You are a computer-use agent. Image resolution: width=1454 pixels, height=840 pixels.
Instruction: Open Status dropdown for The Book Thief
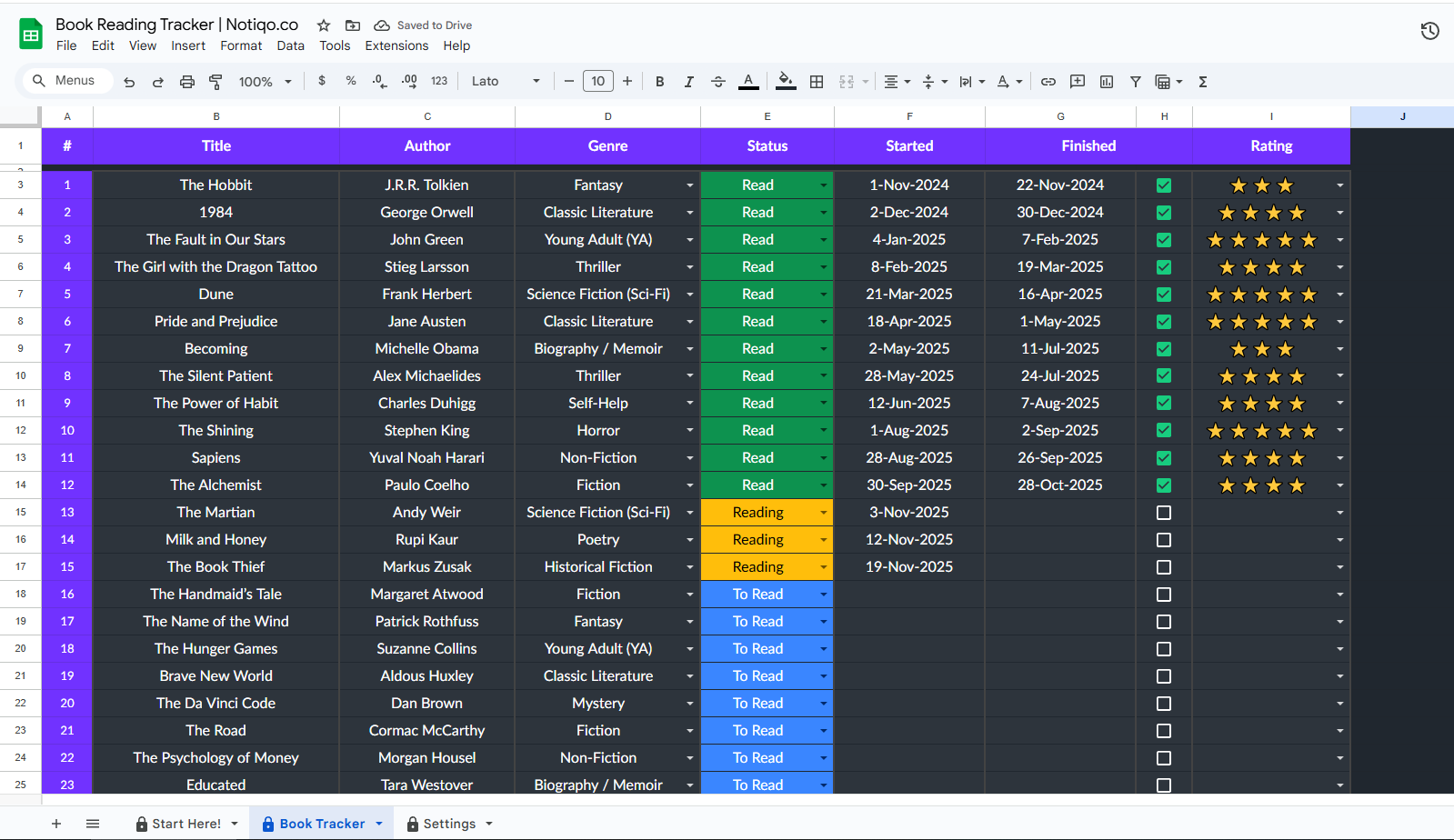point(823,567)
